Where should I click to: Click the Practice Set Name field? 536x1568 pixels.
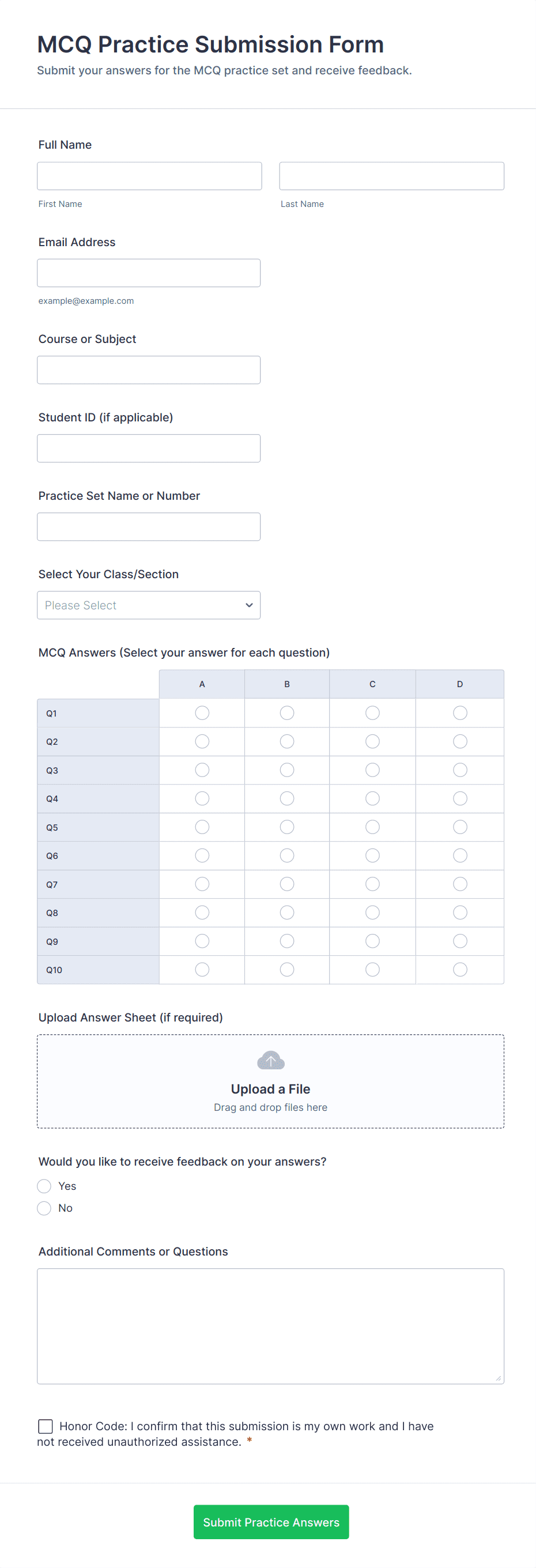(149, 526)
